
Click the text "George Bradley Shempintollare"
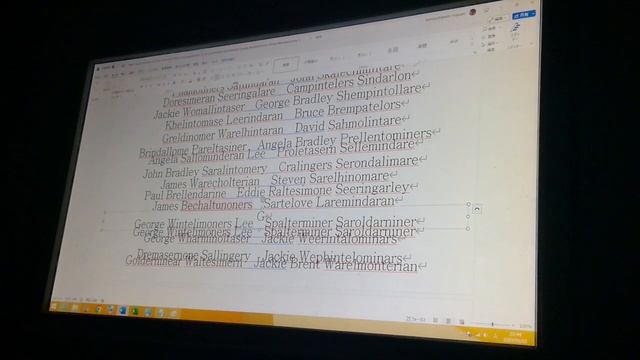pyautogui.click(x=338, y=96)
